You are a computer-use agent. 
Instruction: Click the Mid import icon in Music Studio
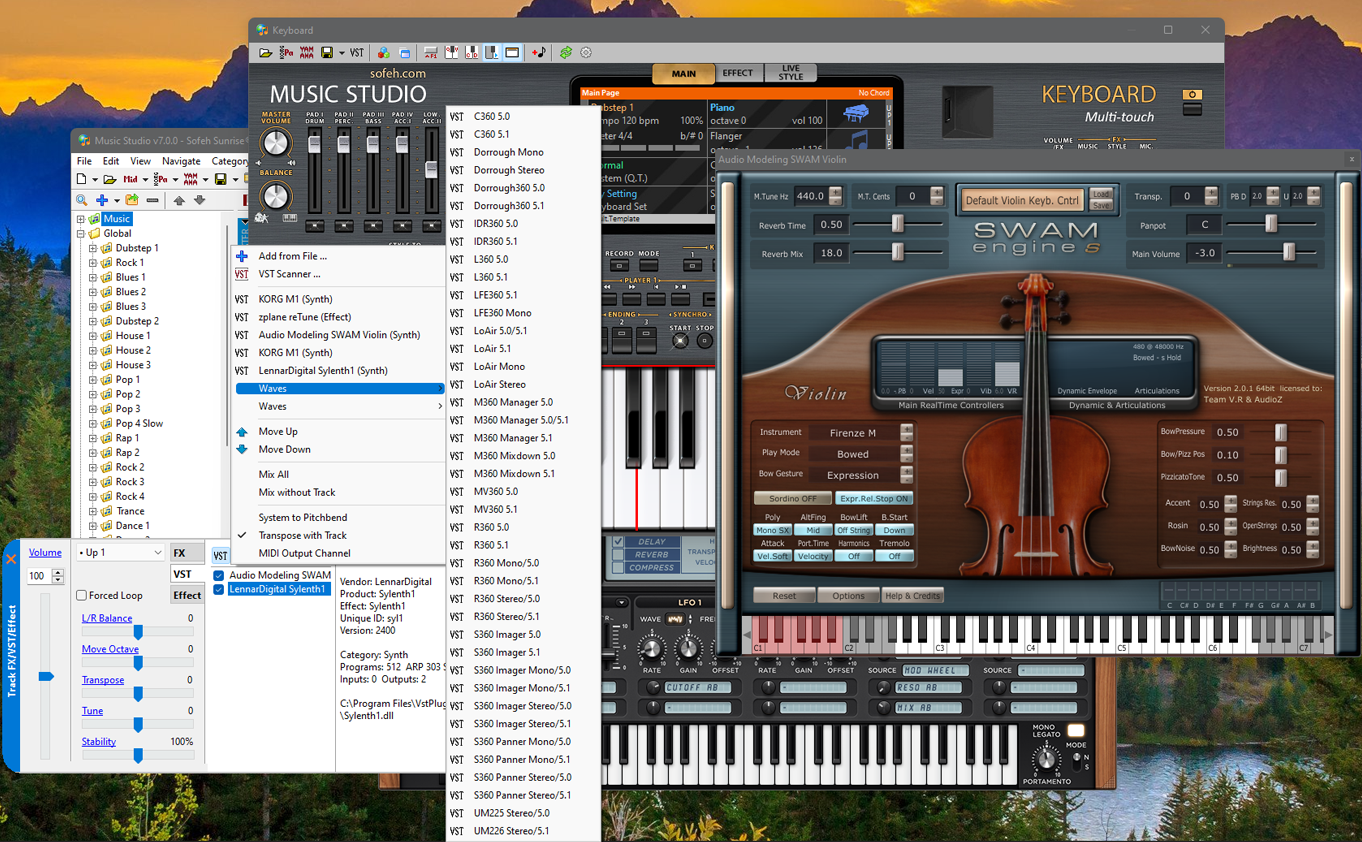coord(130,179)
